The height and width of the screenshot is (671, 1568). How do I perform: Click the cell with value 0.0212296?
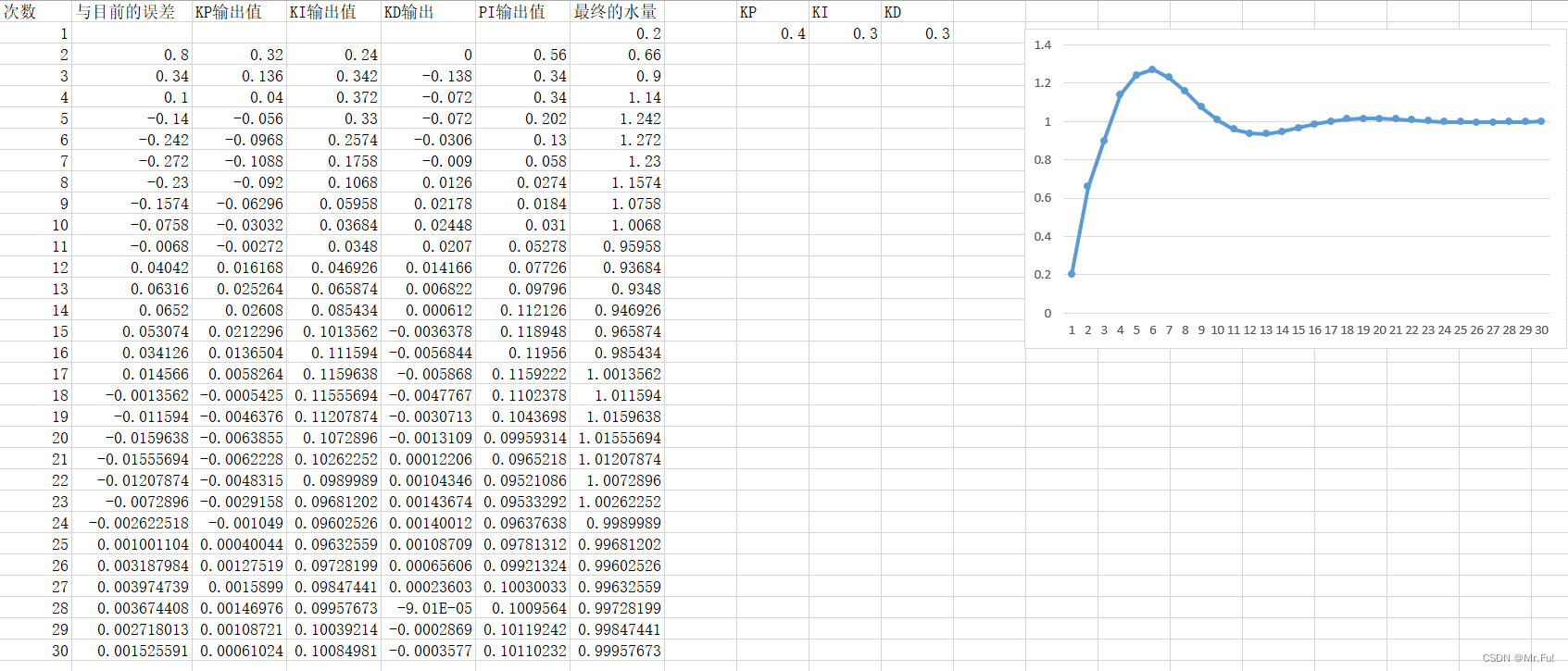(239, 331)
